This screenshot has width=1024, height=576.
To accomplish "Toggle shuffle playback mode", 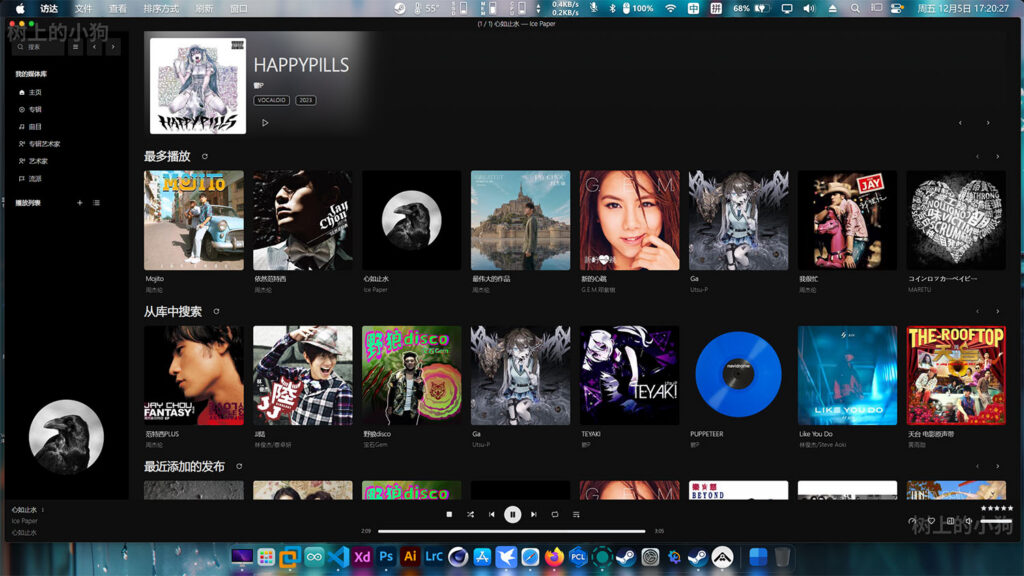I will pos(470,514).
